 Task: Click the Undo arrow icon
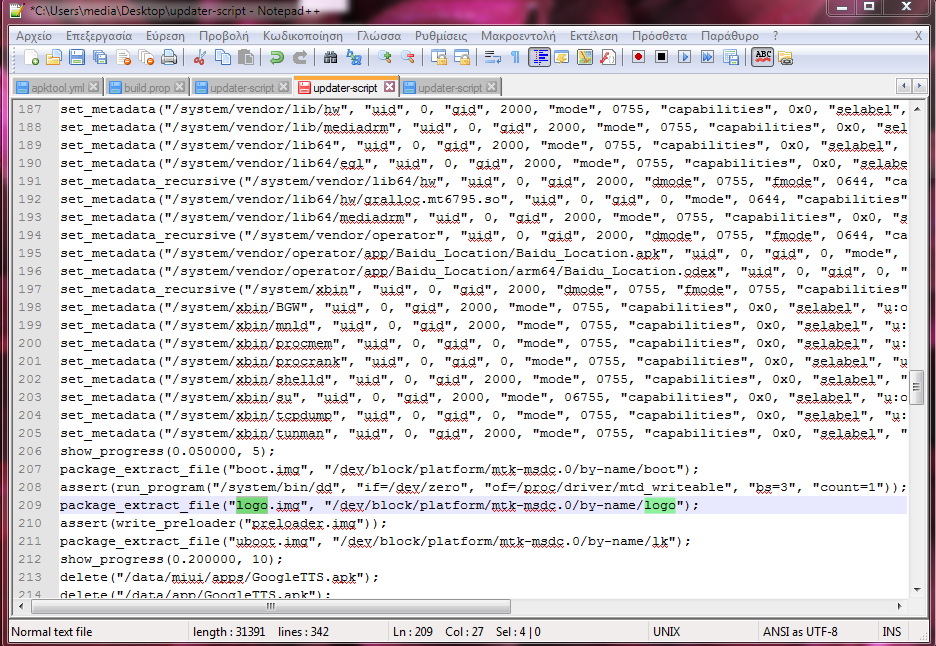(277, 57)
